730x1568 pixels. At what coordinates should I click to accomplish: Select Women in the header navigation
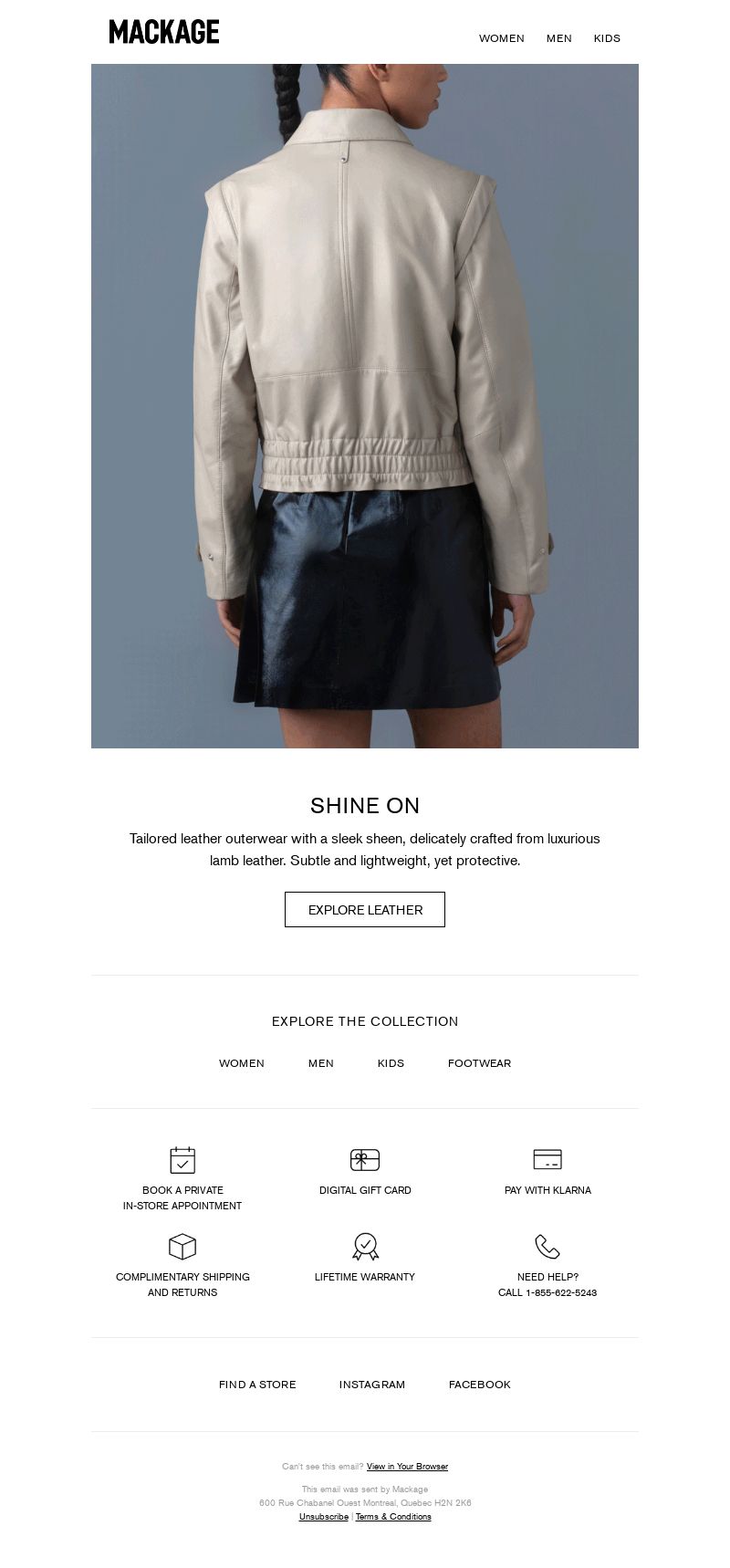(502, 38)
